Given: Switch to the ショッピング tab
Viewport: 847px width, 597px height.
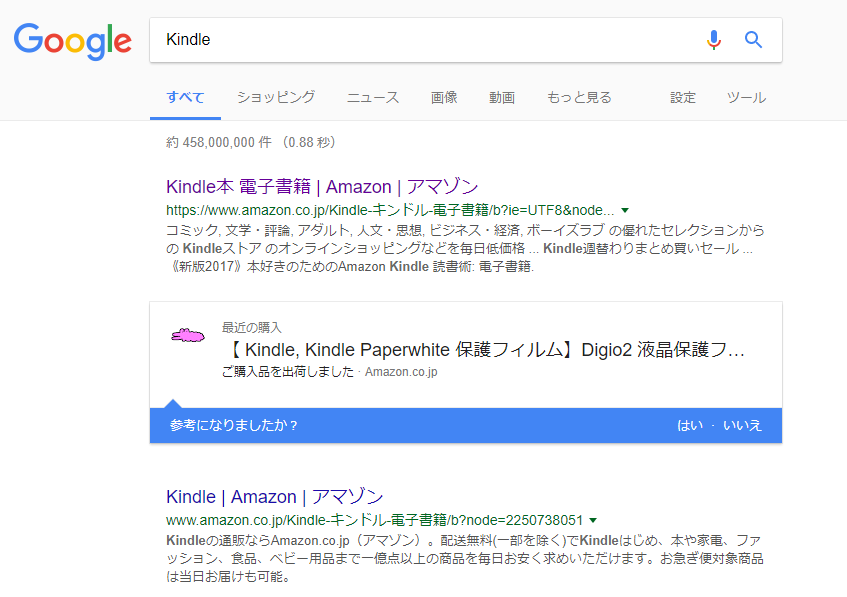Looking at the screenshot, I should click(x=276, y=98).
